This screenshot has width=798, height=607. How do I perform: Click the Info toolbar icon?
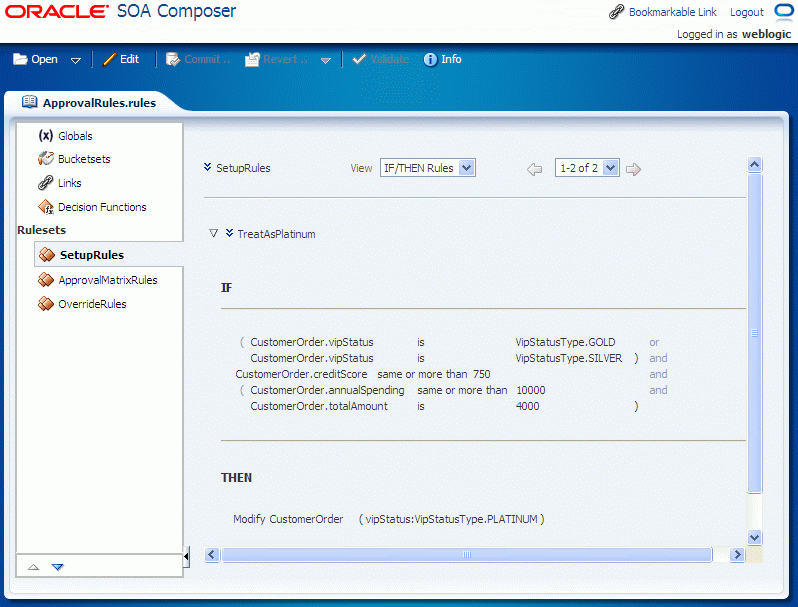point(430,60)
